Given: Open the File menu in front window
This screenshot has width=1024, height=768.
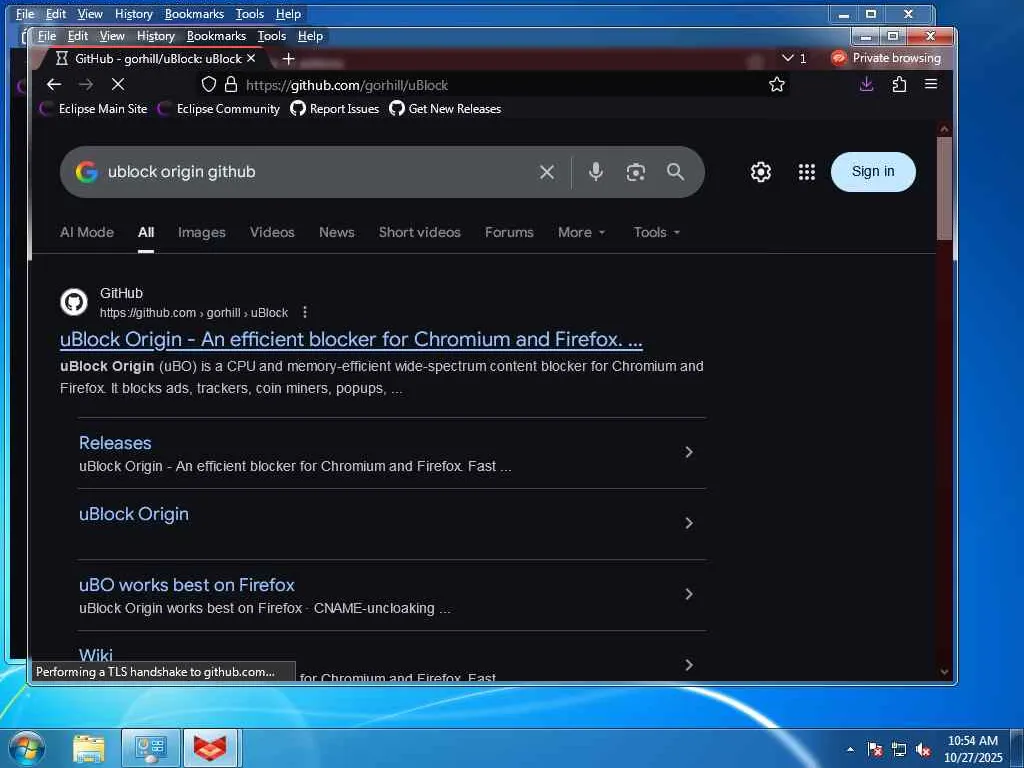Looking at the screenshot, I should [47, 36].
